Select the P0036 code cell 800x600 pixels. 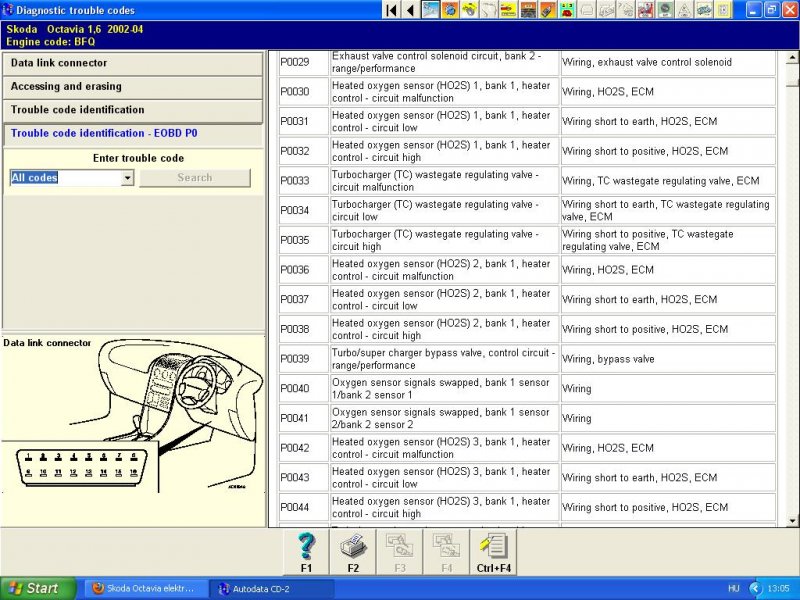(303, 270)
